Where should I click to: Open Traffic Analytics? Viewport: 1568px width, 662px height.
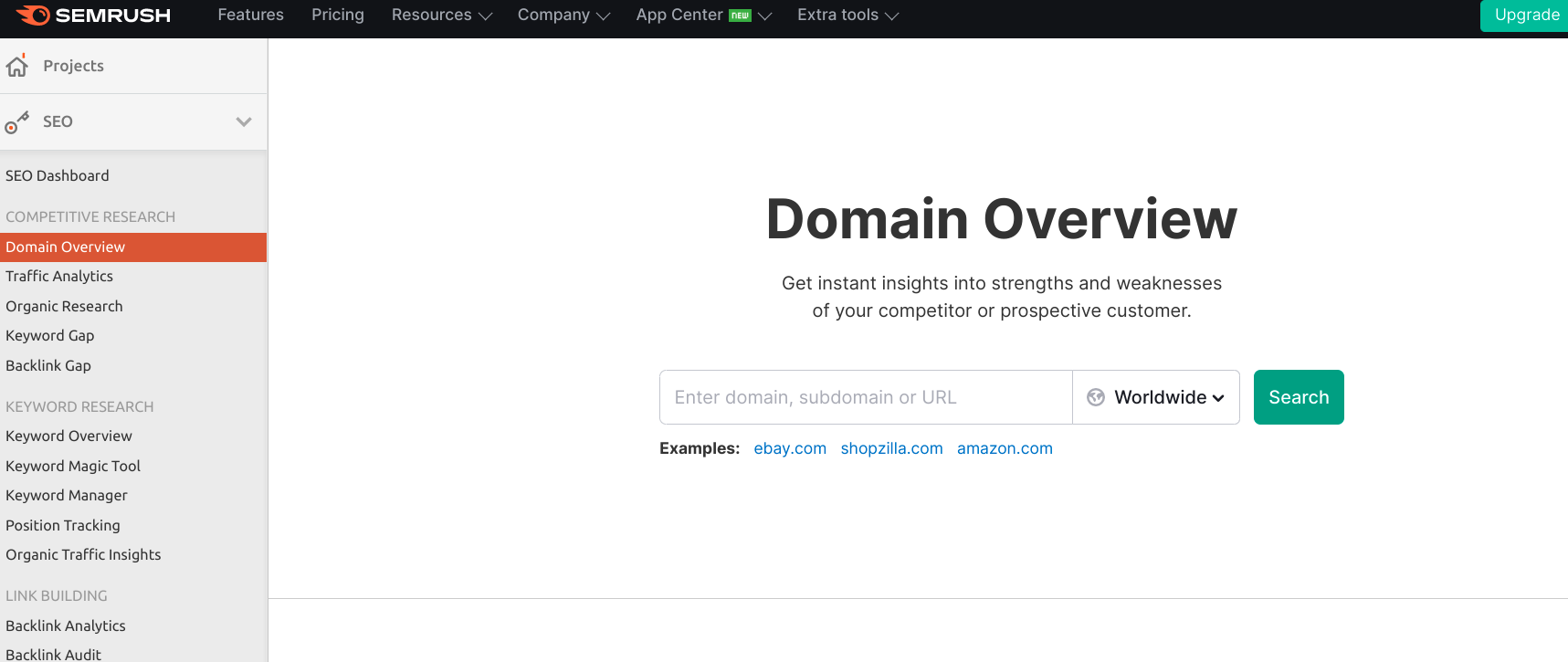coord(59,276)
